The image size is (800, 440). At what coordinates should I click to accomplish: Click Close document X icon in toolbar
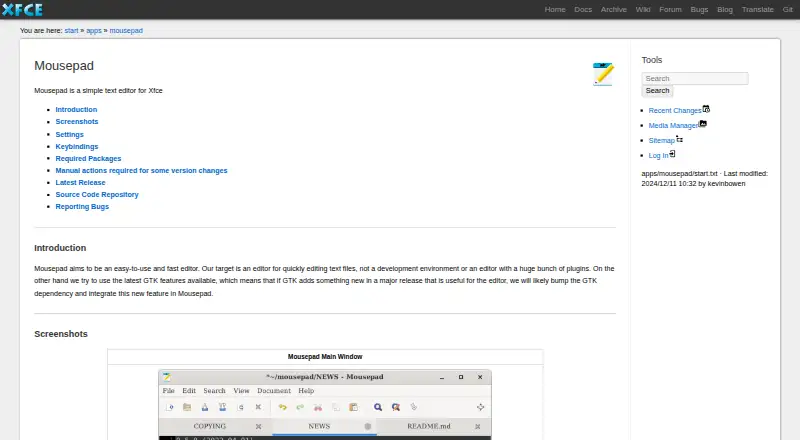[258, 407]
